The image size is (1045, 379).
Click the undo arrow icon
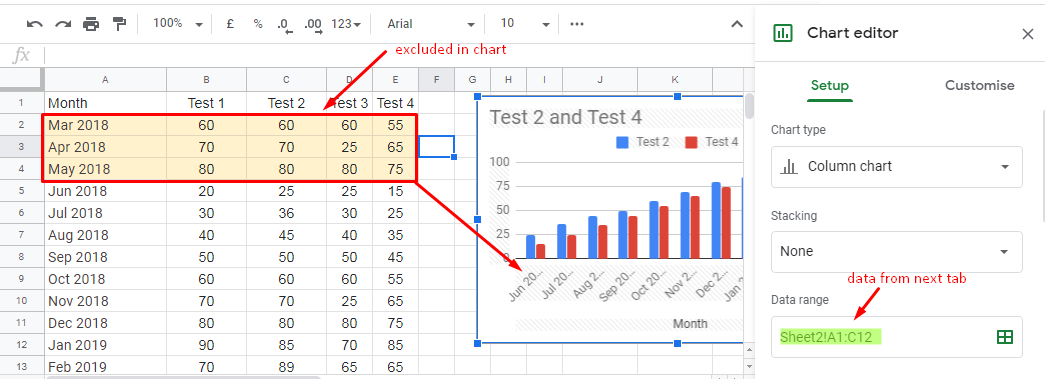tap(35, 24)
